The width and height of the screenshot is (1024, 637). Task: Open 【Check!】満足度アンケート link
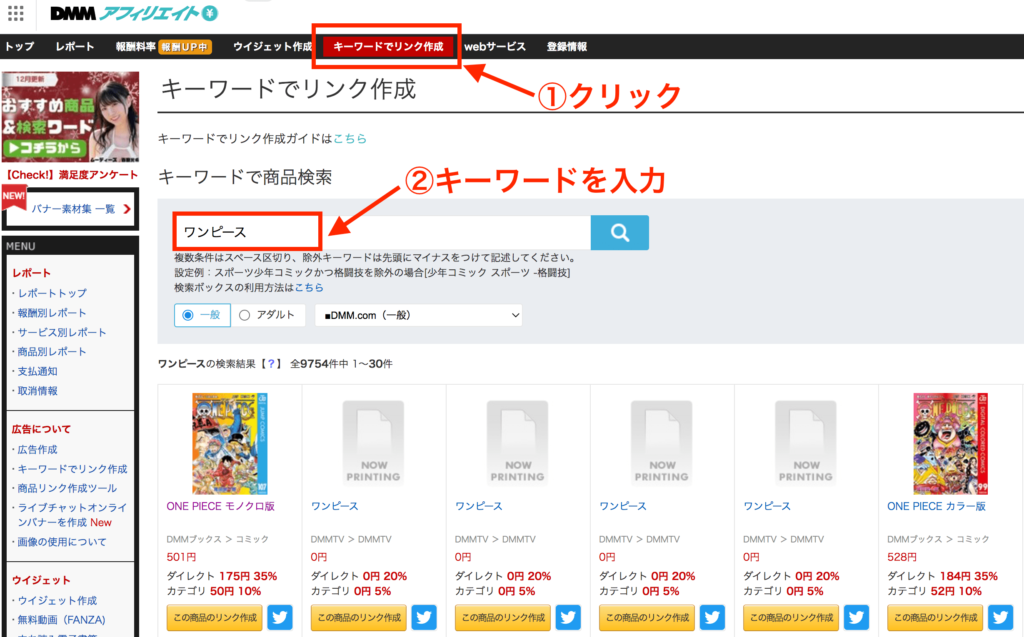71,174
